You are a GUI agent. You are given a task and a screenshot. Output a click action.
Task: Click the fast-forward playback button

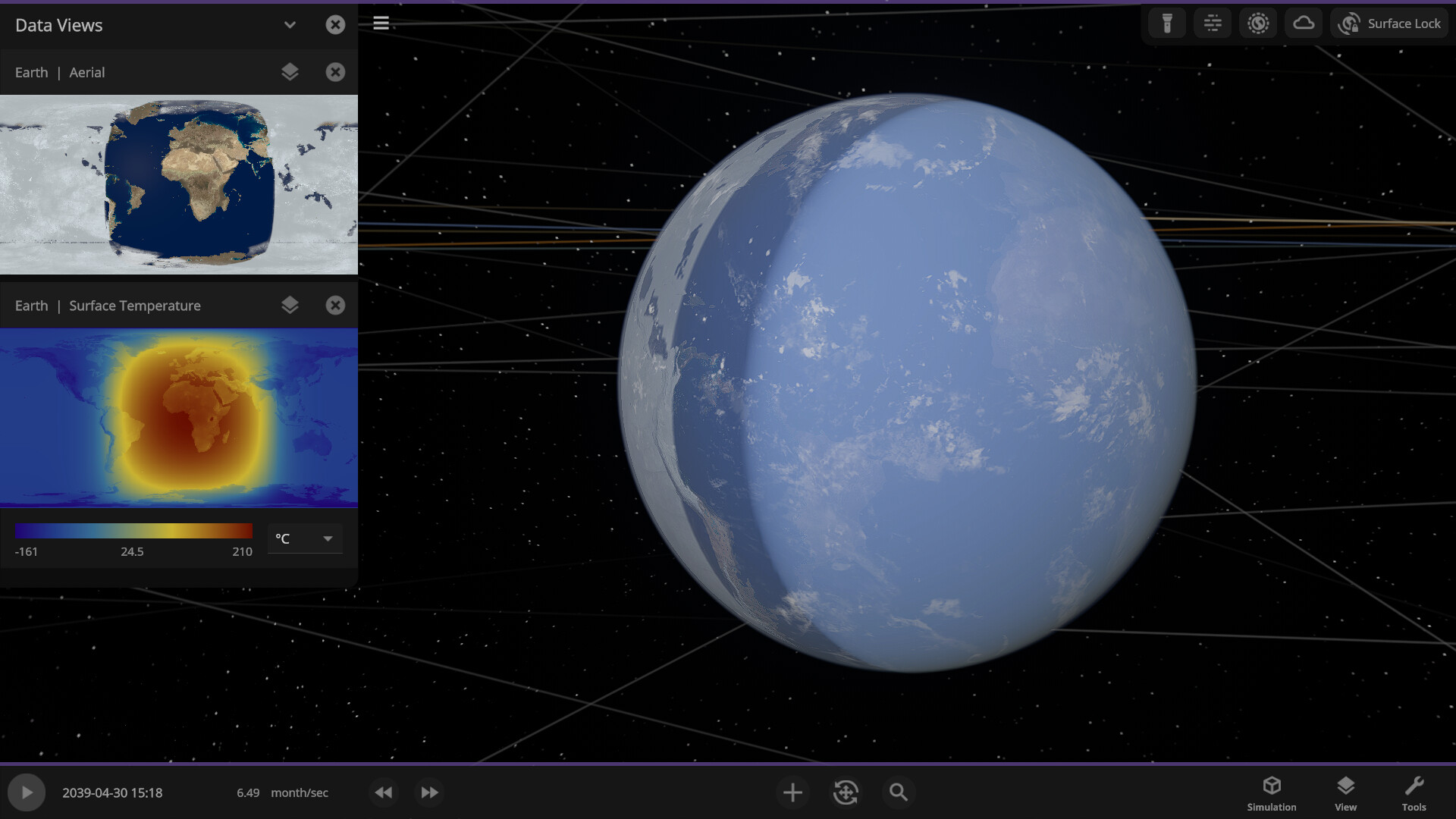pyautogui.click(x=429, y=792)
